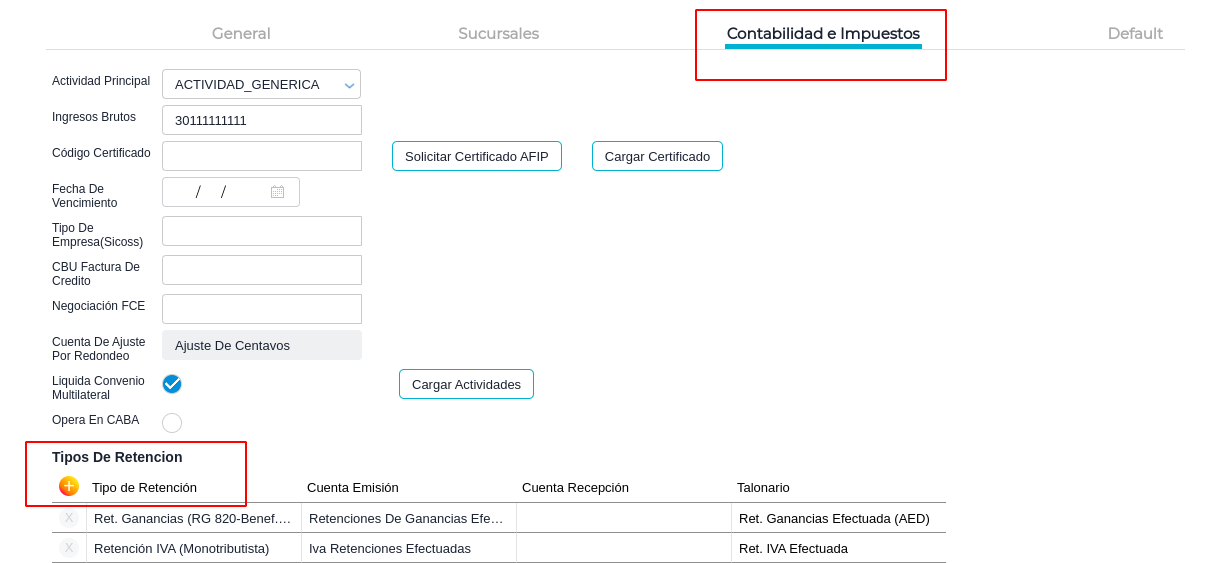
Task: Select the Tipo De Empresa(Sicoss) field
Action: [262, 231]
